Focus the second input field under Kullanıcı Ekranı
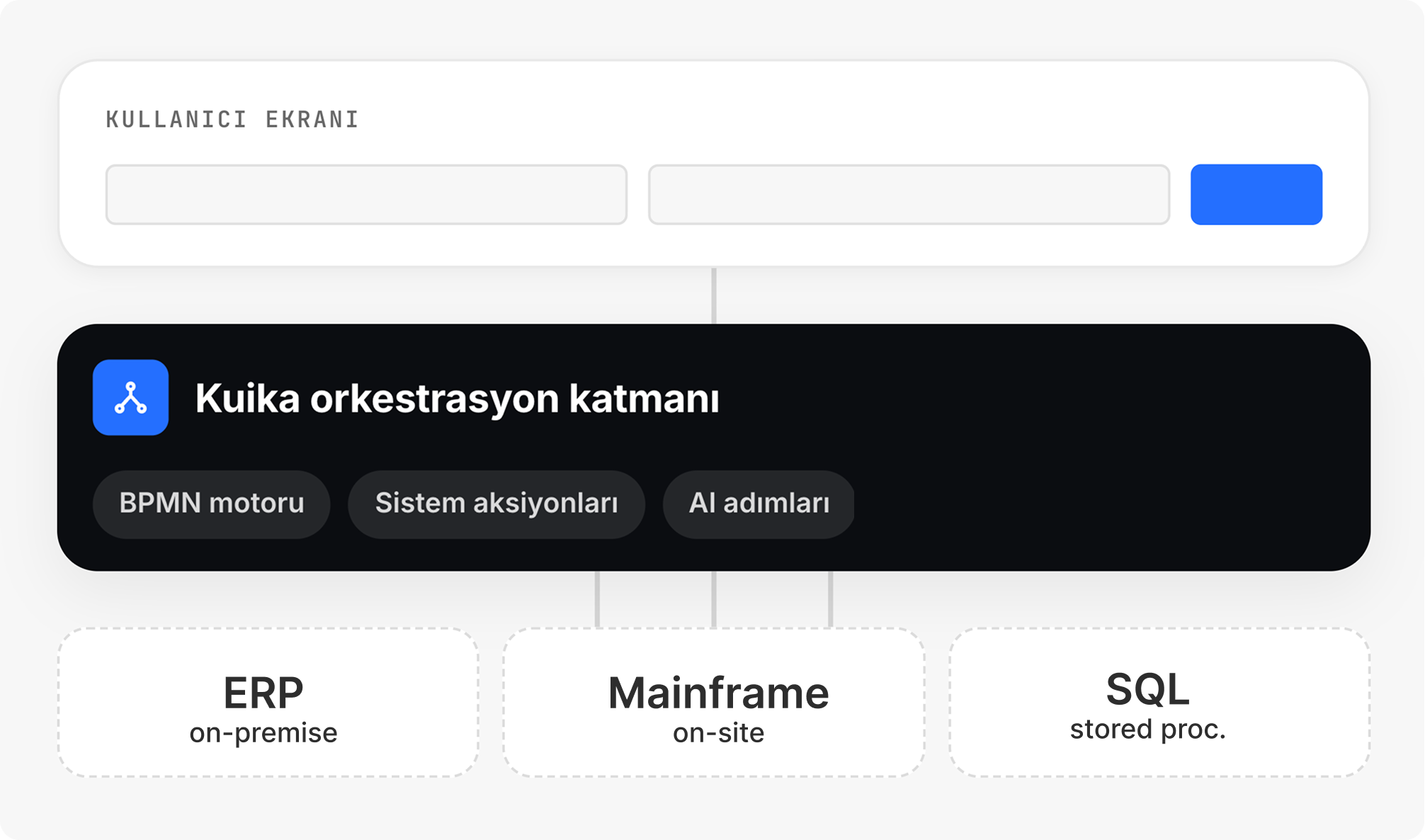1425x840 pixels. click(x=909, y=195)
